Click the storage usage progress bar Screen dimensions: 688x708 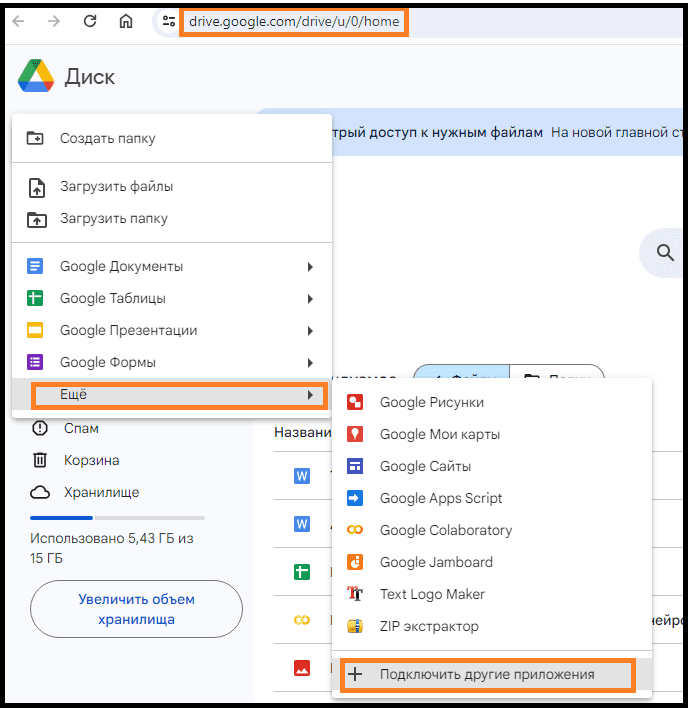point(117,518)
